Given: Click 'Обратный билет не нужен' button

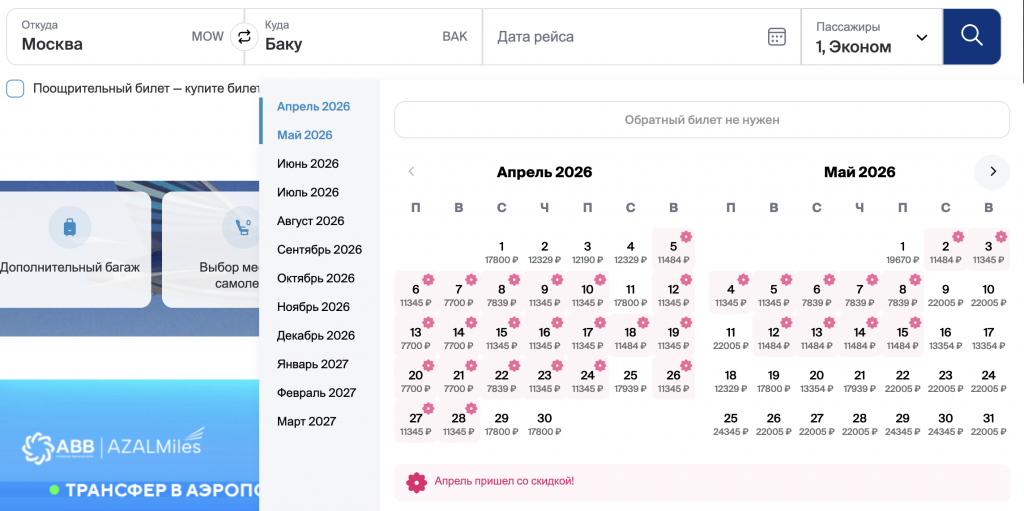Looking at the screenshot, I should click(702, 120).
